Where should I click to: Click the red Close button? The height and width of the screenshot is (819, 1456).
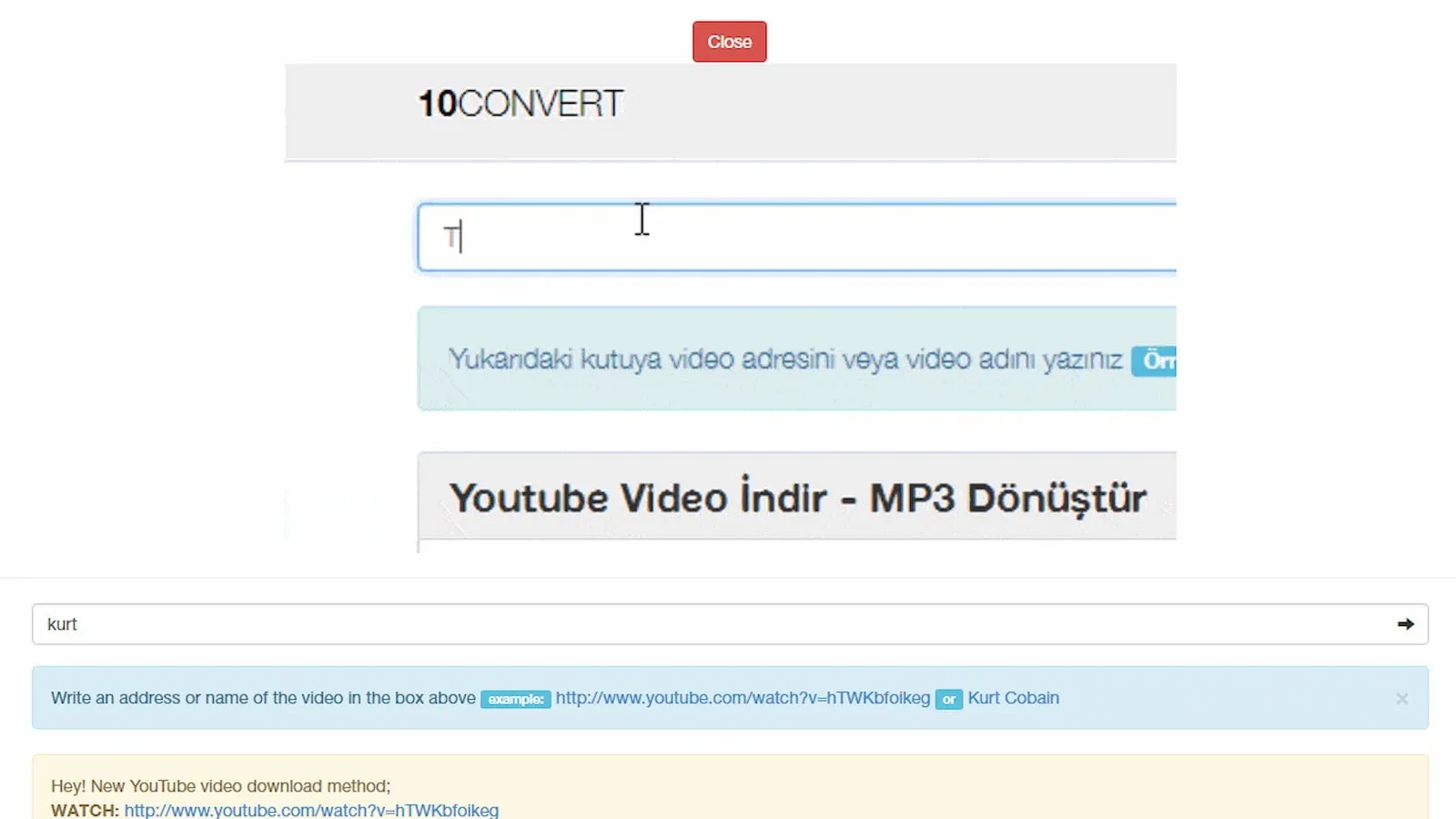point(729,42)
